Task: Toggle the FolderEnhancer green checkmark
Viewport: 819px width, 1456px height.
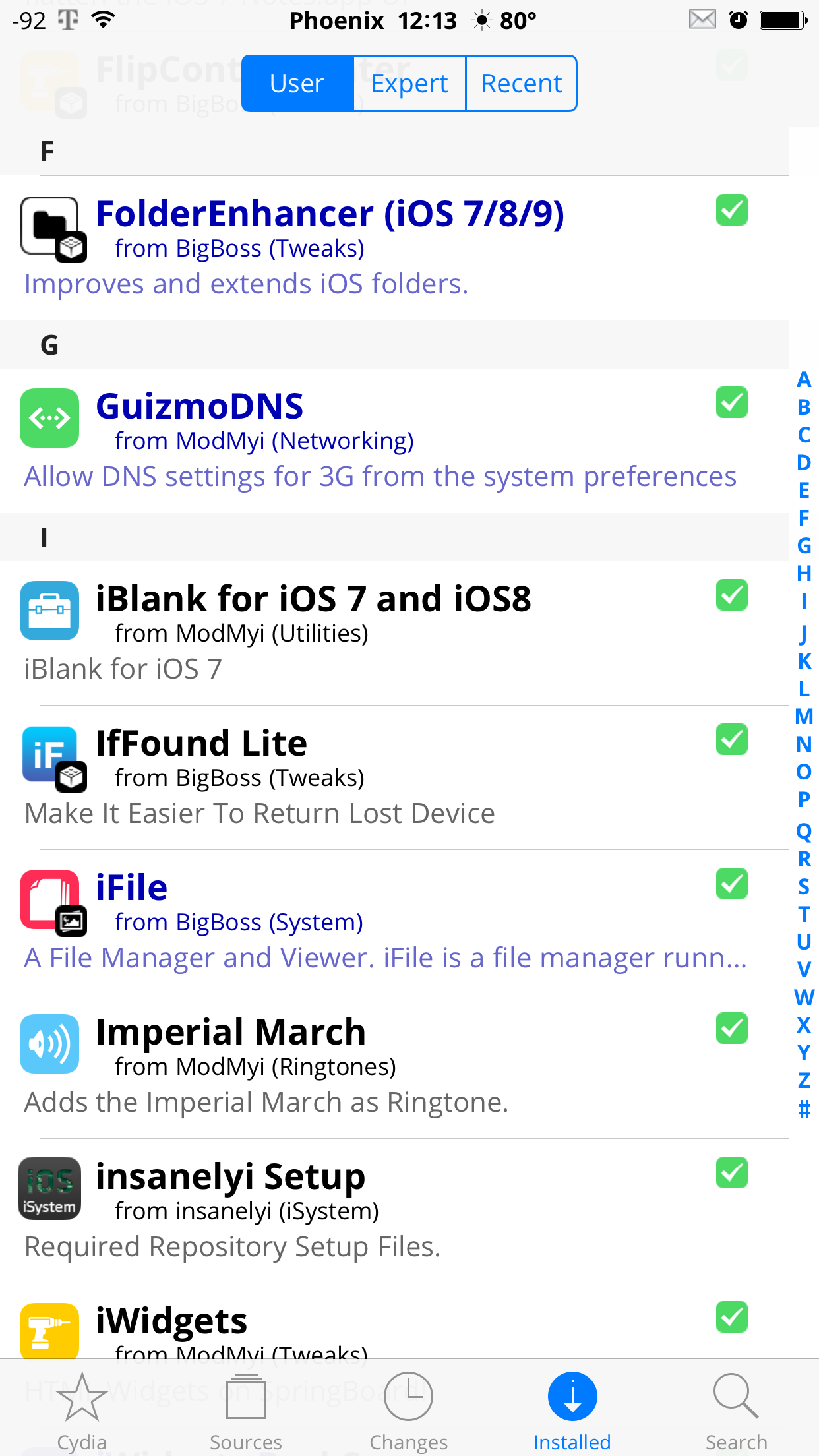Action: [x=732, y=210]
